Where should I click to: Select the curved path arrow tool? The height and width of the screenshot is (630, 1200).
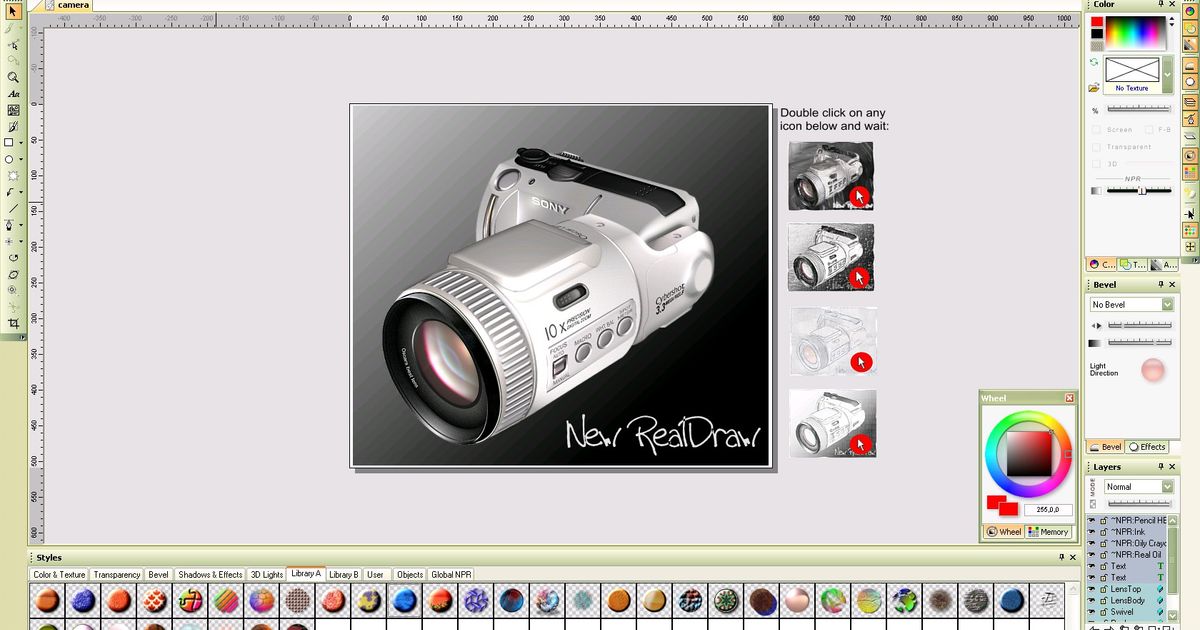10,192
